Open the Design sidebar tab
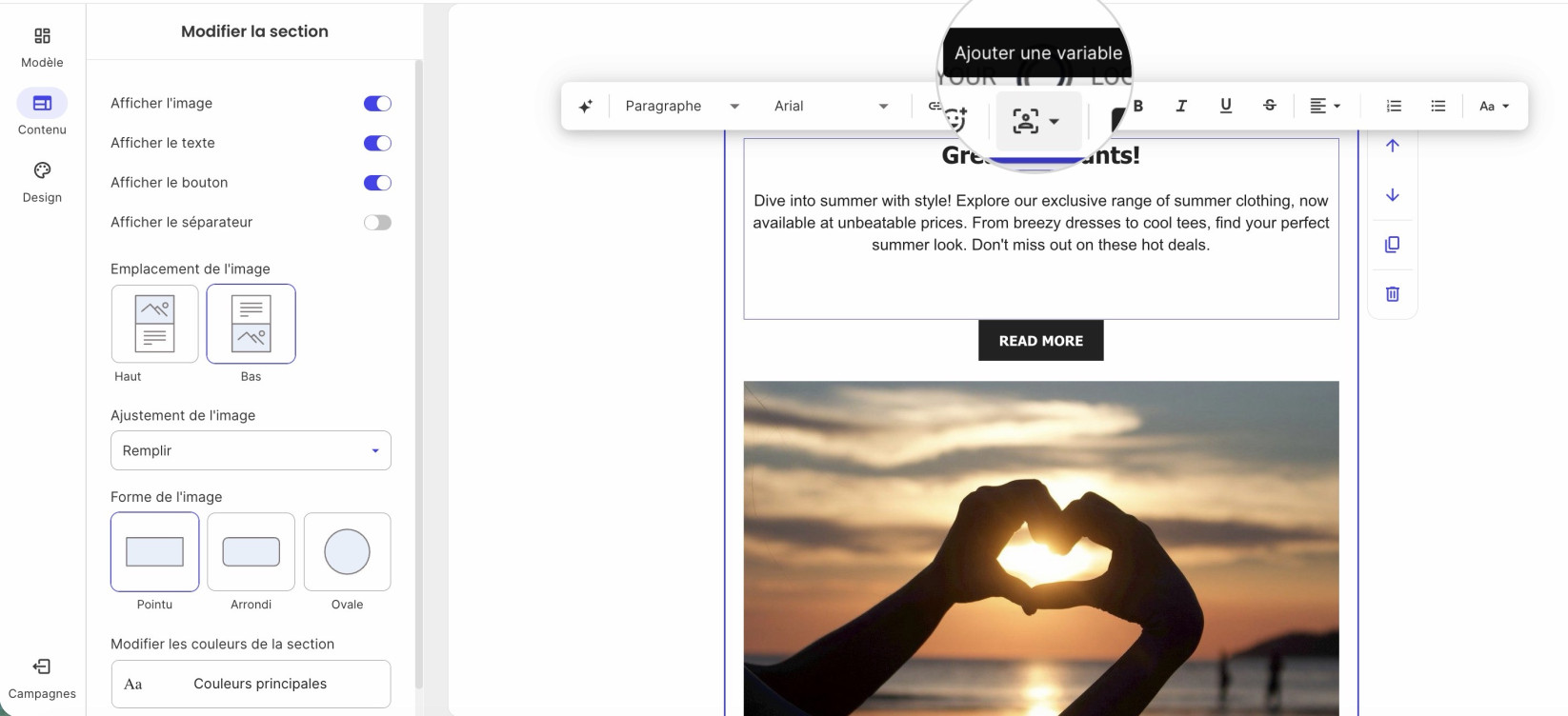This screenshot has height=716, width=1568. [x=42, y=182]
